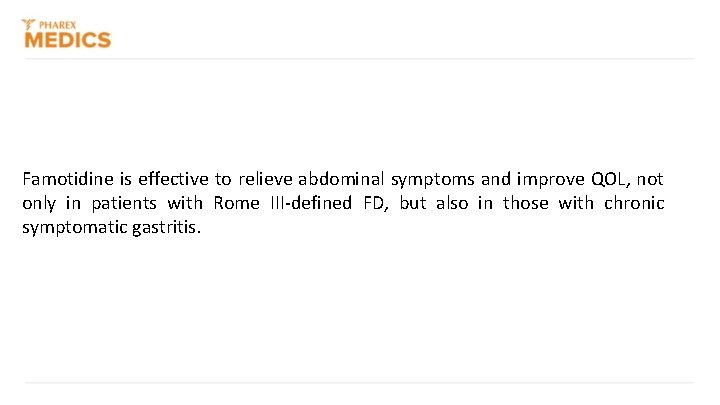
Task: Click the abbreviation FD
Action: pos(373,202)
